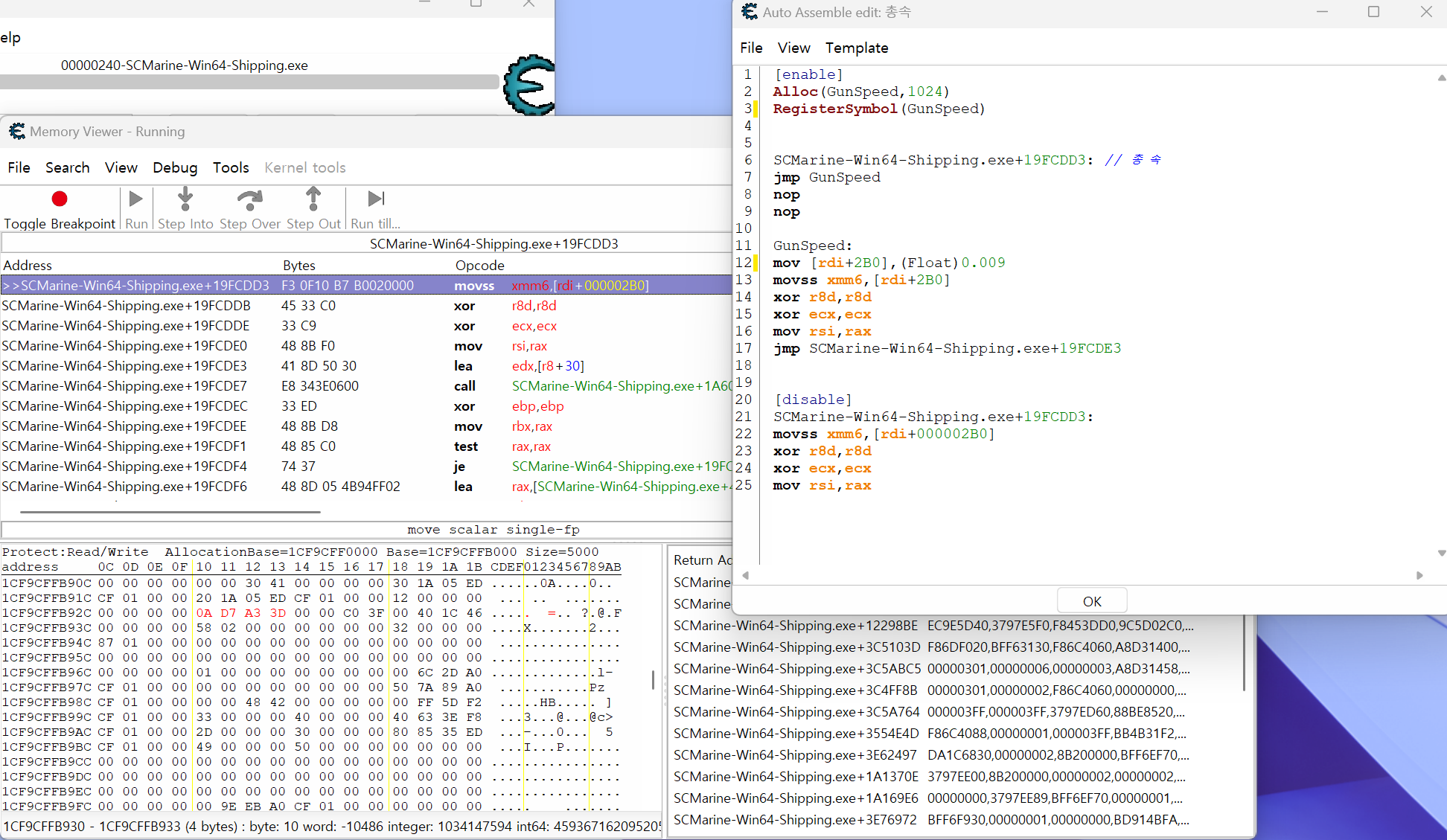The width and height of the screenshot is (1447, 840).
Task: Click the Memory Viewer title bar icon
Action: coord(17,132)
